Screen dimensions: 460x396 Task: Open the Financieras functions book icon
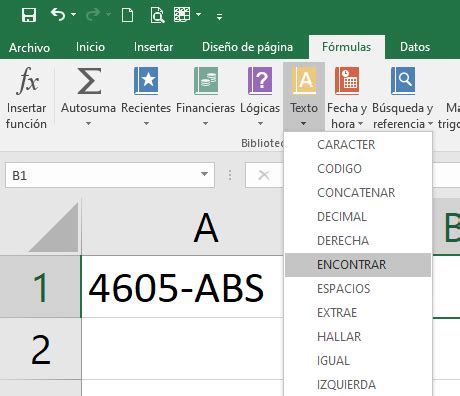click(206, 81)
